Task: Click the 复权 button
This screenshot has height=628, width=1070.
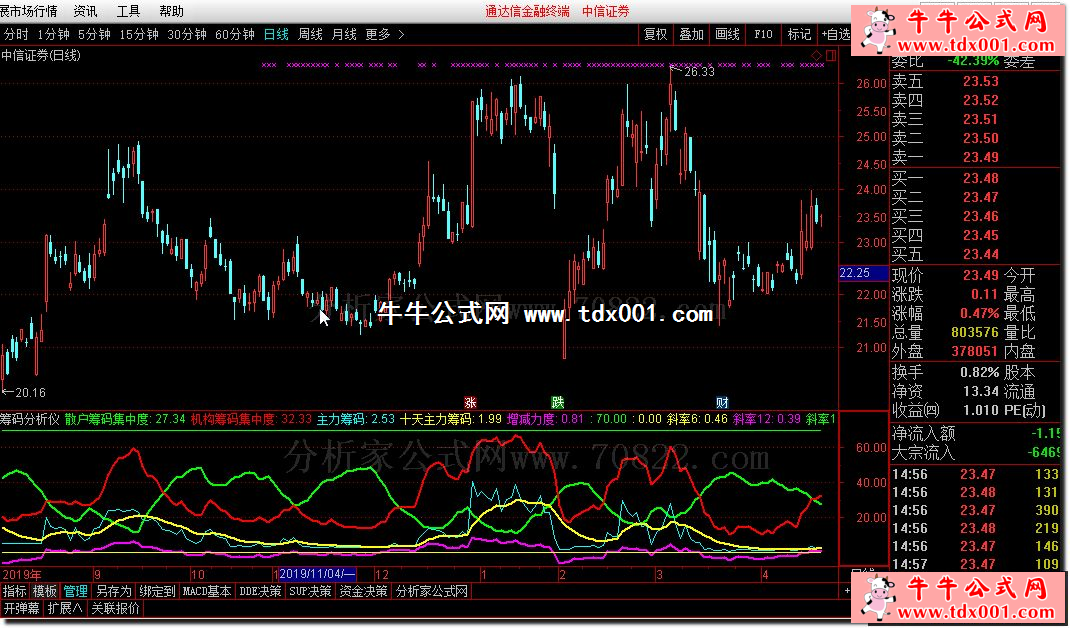Action: pos(656,34)
